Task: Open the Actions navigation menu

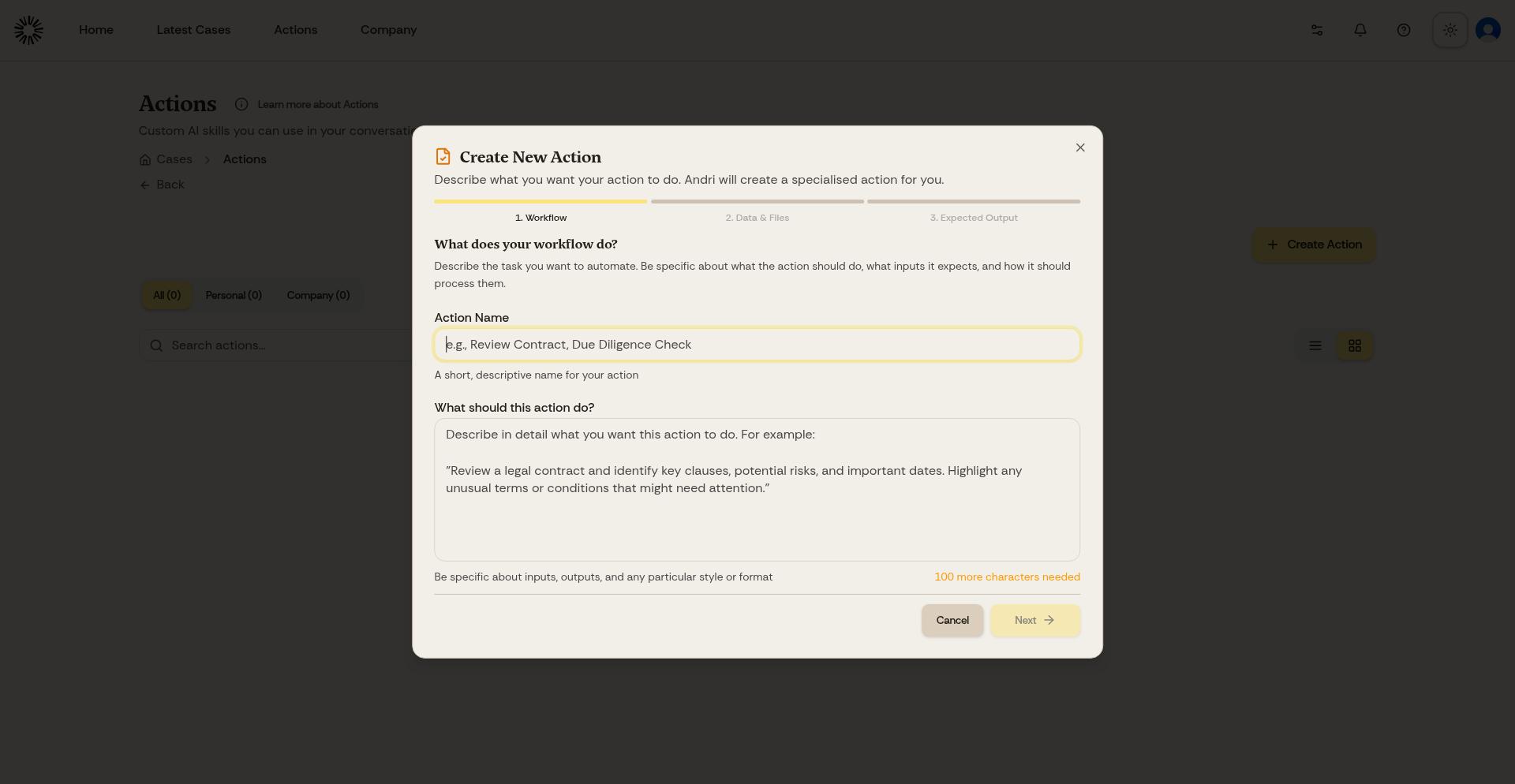Action: click(296, 30)
